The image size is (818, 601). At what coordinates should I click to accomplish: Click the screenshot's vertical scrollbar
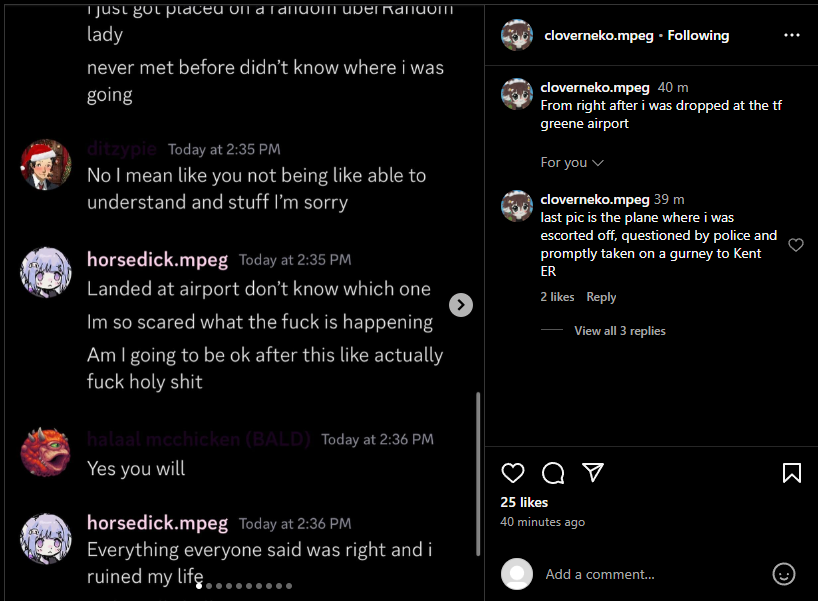(x=478, y=474)
